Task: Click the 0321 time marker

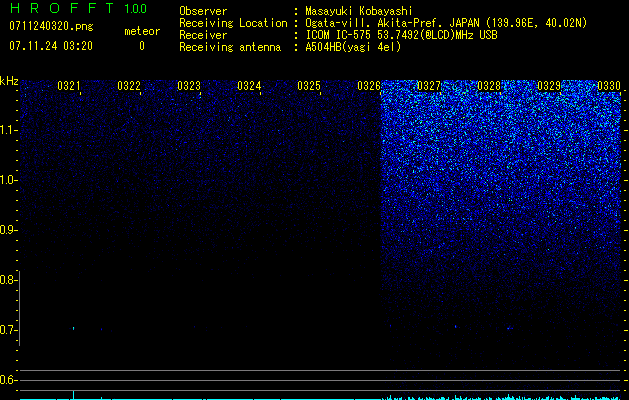Action: click(69, 86)
